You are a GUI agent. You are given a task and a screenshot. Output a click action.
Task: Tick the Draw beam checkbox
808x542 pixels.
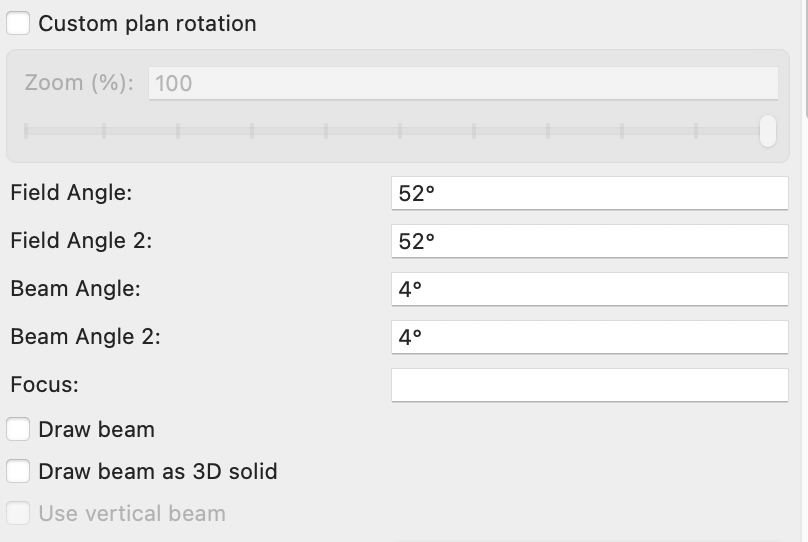[18, 430]
